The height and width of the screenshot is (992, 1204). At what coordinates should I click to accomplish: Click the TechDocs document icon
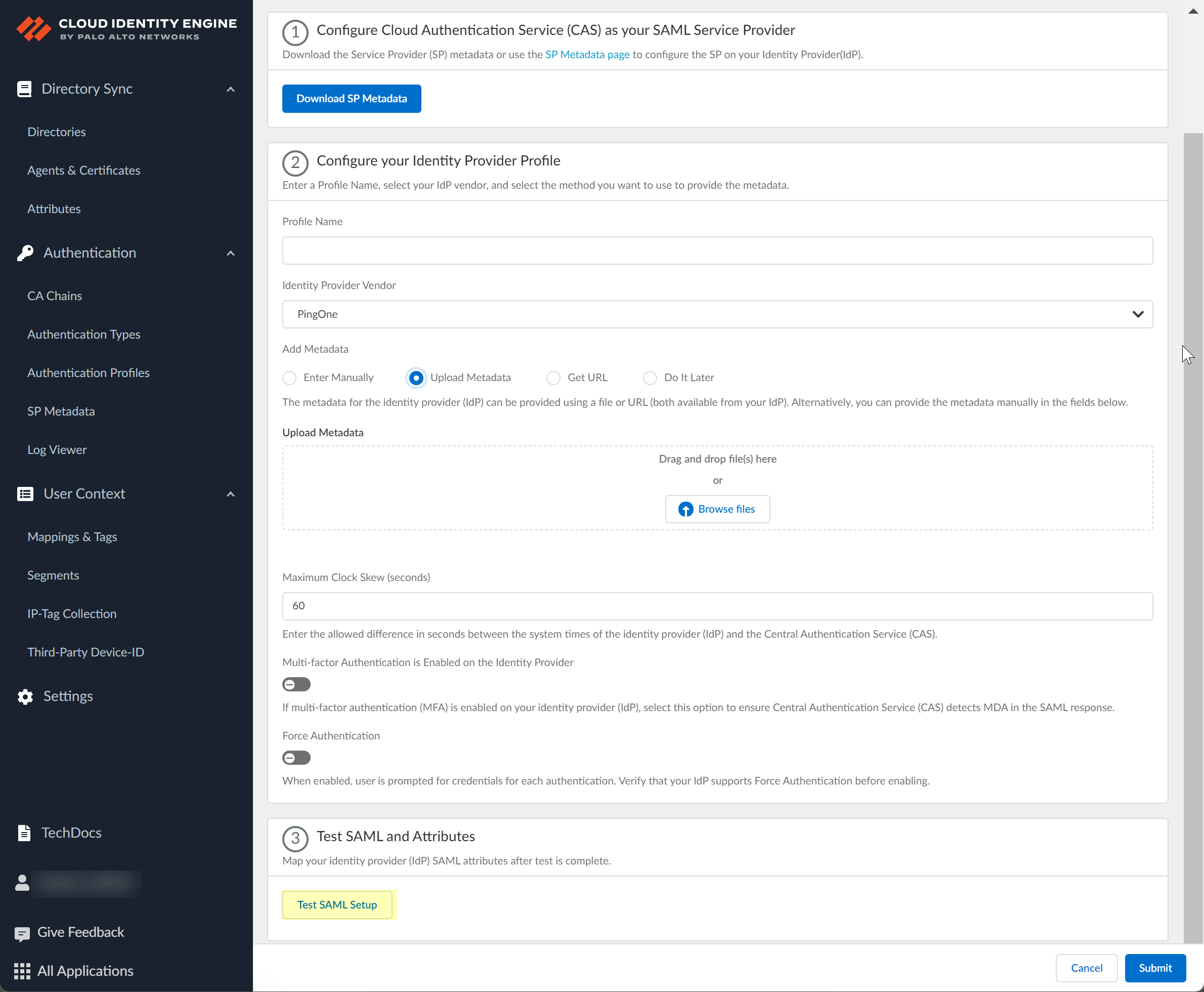click(x=24, y=833)
